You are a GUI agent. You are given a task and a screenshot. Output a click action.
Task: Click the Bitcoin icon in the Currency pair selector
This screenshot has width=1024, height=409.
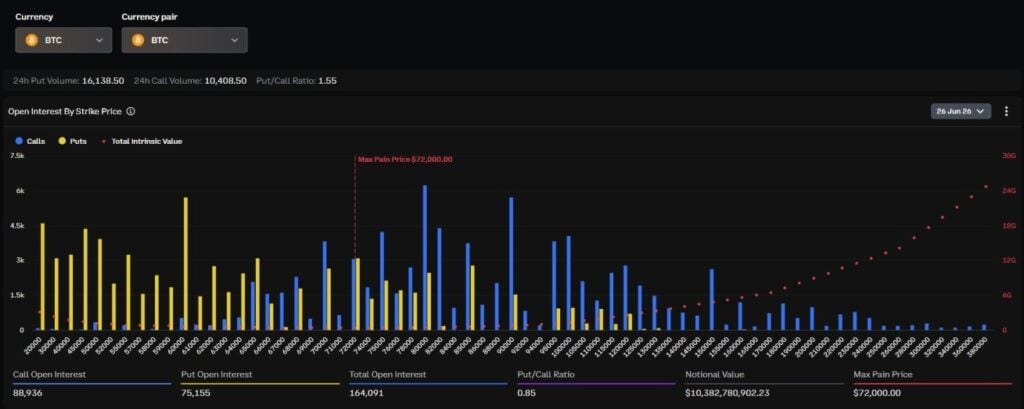[138, 40]
